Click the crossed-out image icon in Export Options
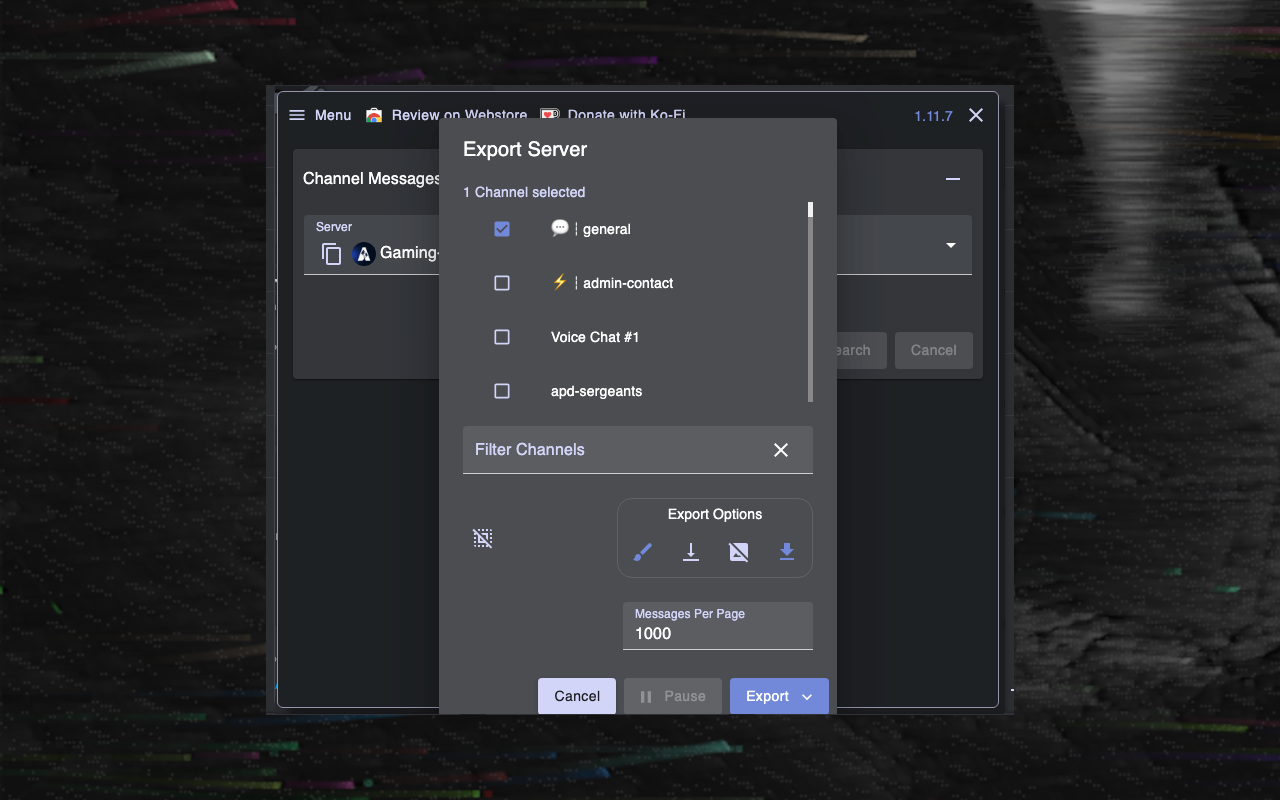Screen dimensions: 1280x800 click(x=739, y=552)
